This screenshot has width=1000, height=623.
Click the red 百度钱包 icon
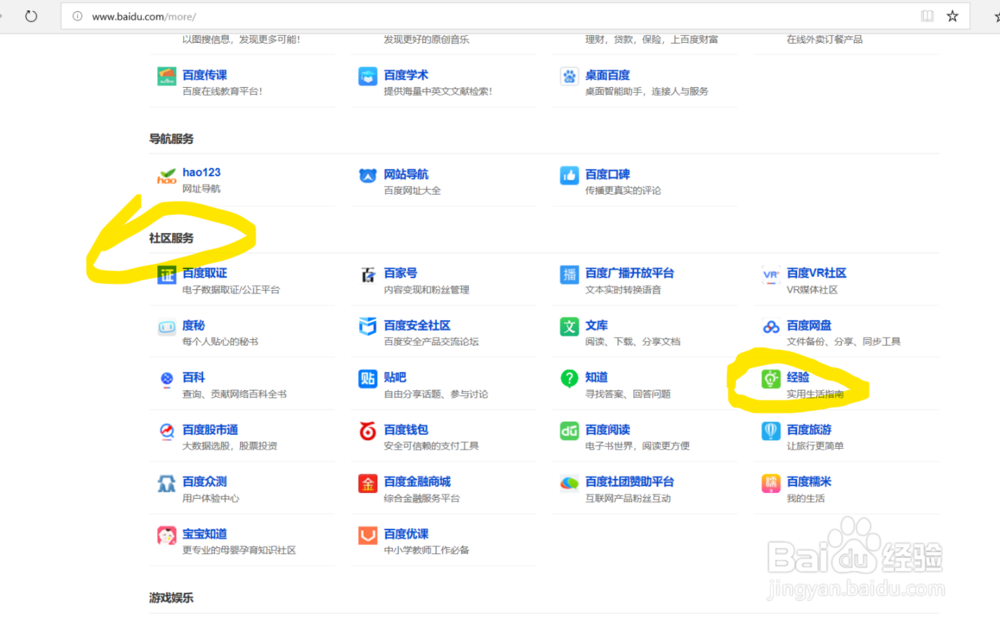pos(367,431)
